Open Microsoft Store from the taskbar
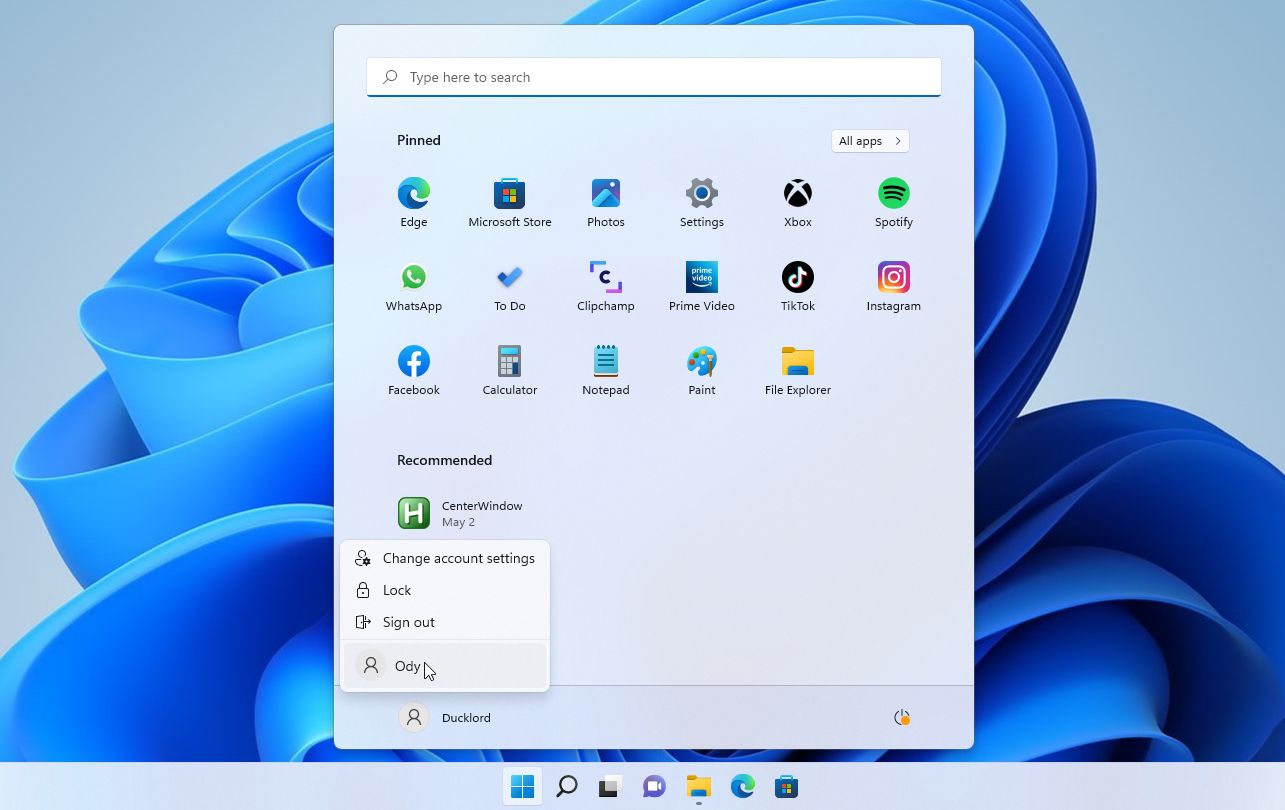Screen dimensions: 1285x810 (786, 787)
